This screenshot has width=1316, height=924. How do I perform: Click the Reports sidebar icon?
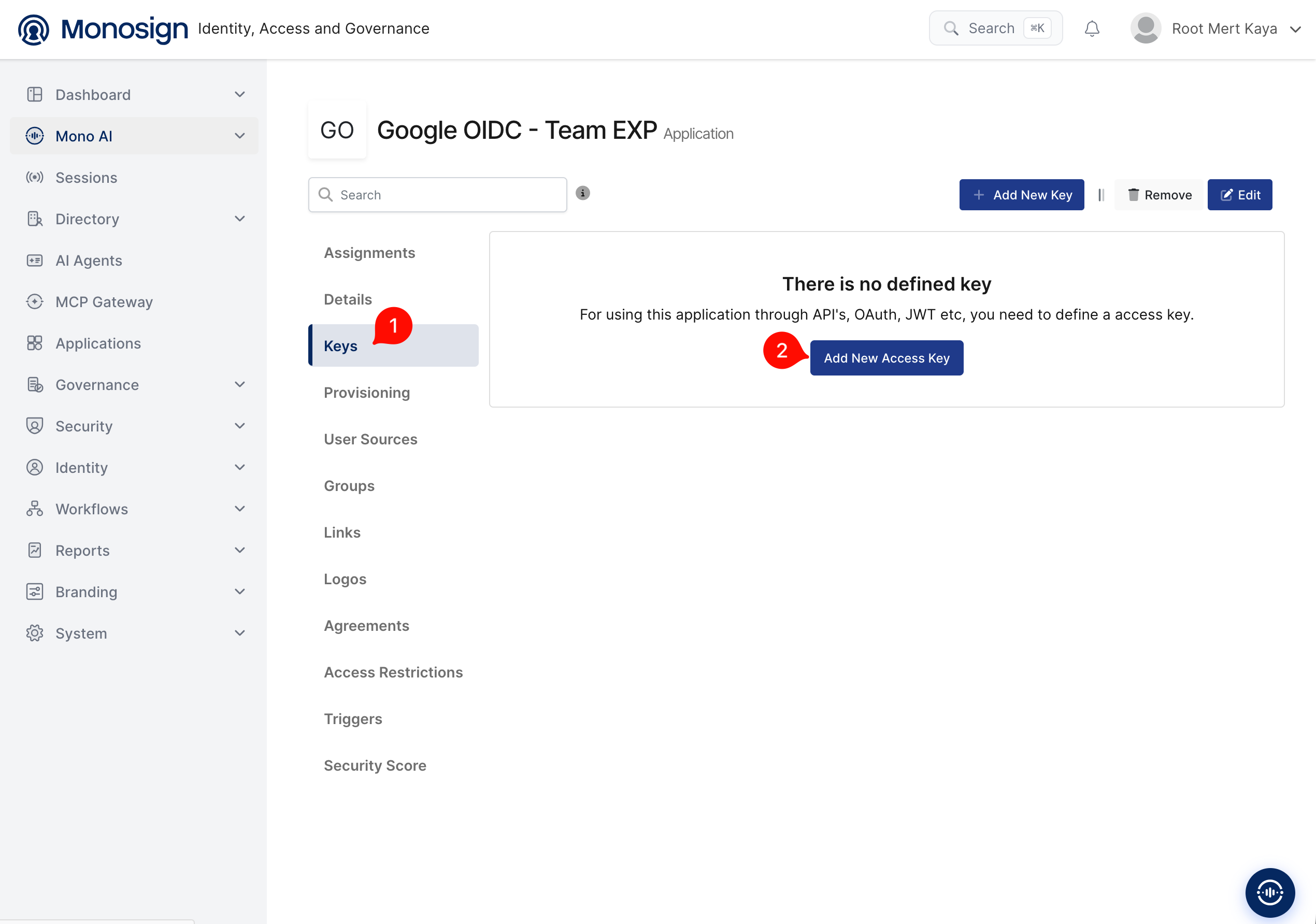click(34, 551)
